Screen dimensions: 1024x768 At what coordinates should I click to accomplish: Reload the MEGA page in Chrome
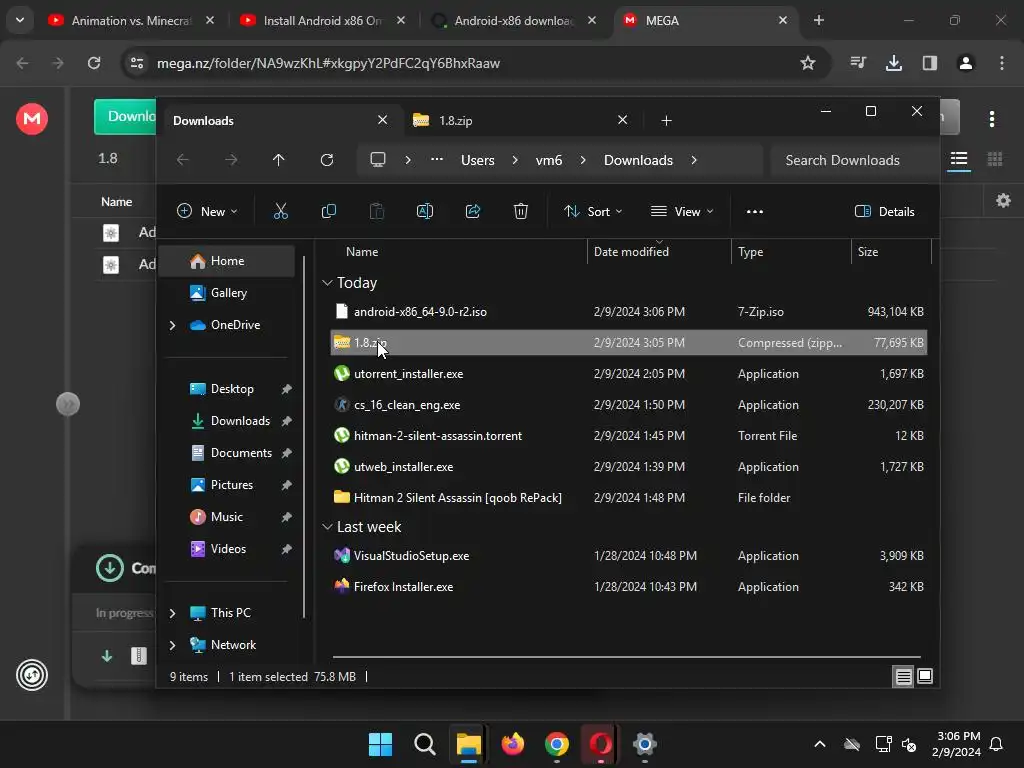coord(94,63)
